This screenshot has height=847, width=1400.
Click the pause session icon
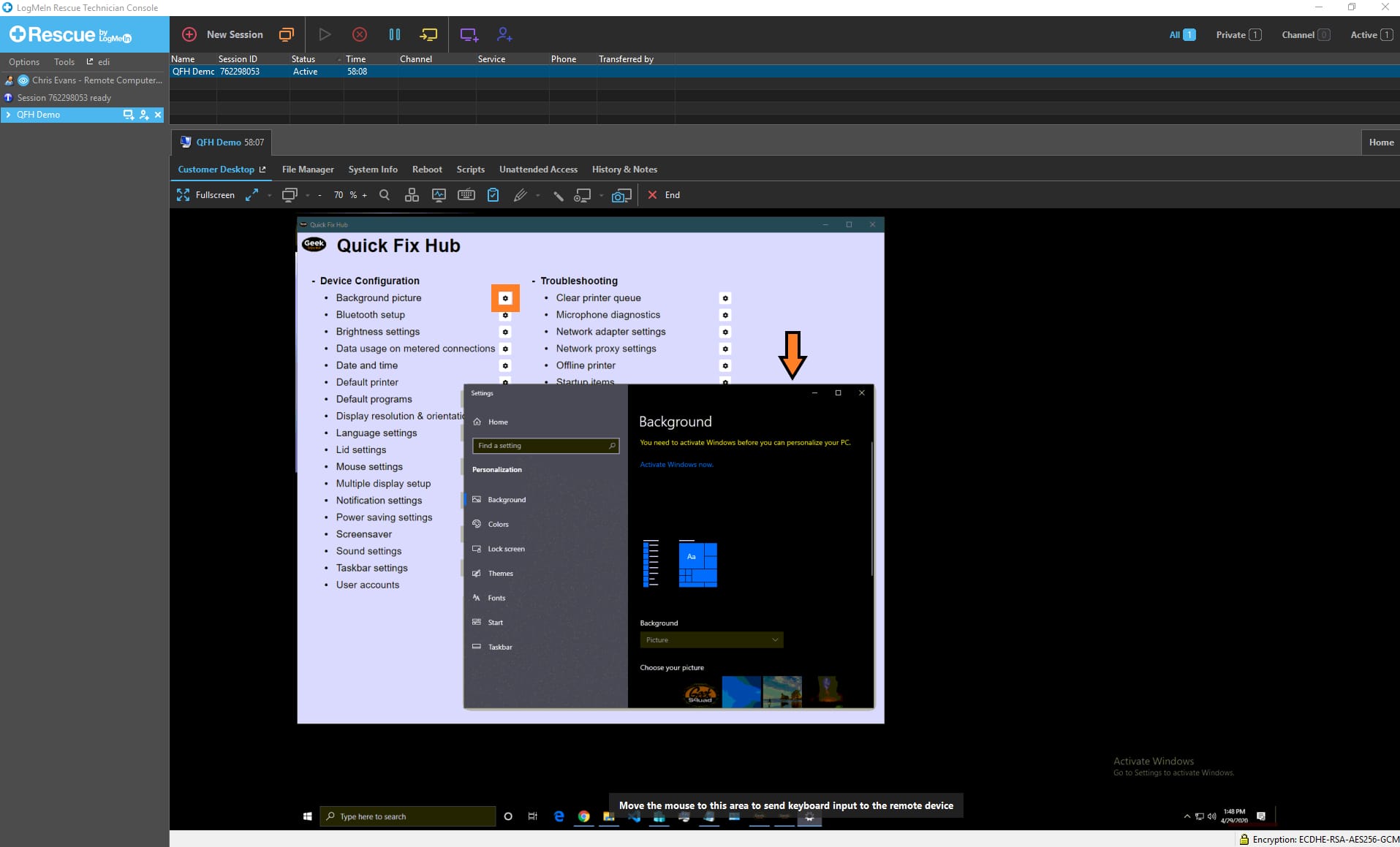[394, 34]
